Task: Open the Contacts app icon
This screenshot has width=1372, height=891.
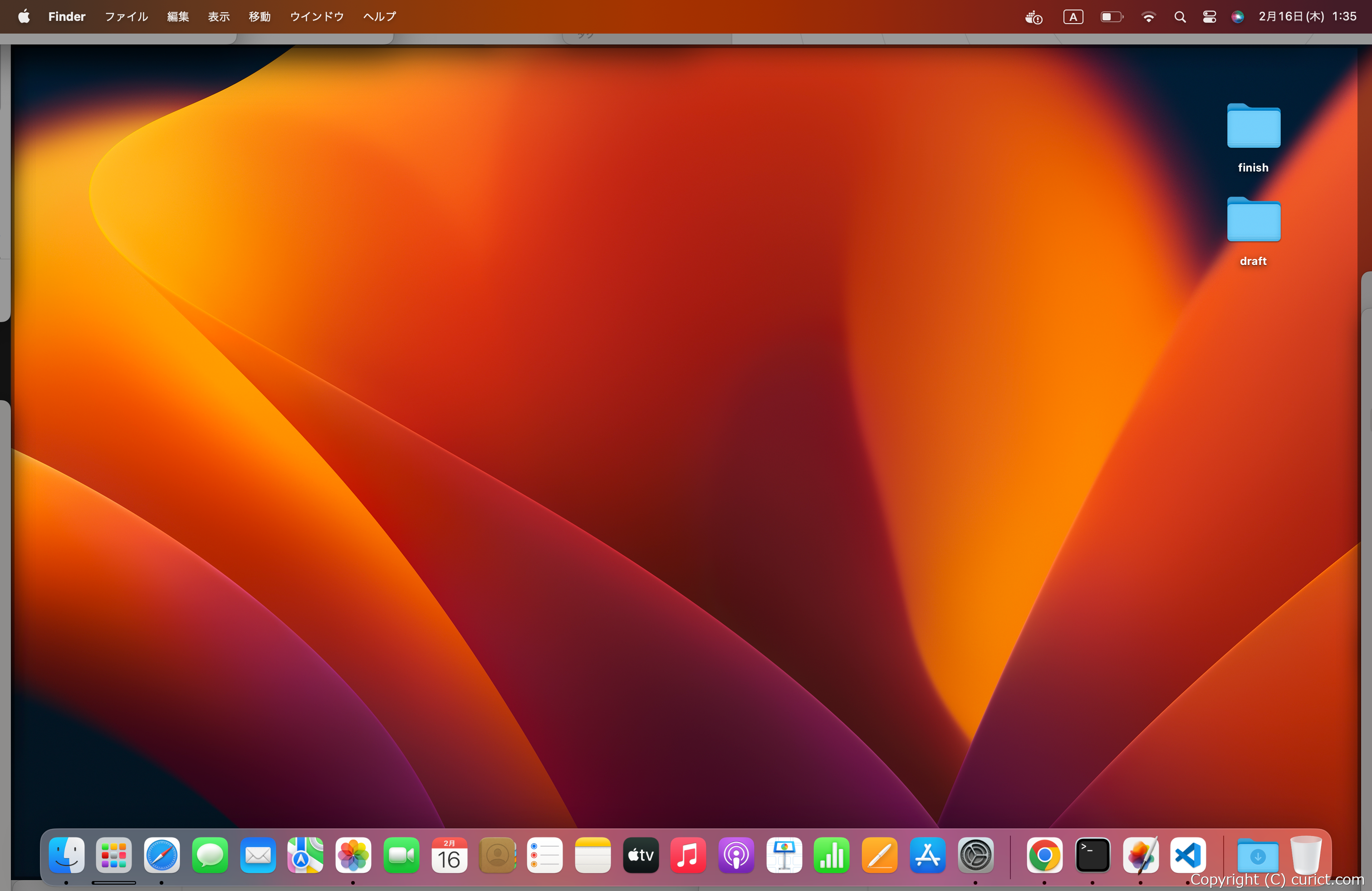Action: (x=497, y=855)
